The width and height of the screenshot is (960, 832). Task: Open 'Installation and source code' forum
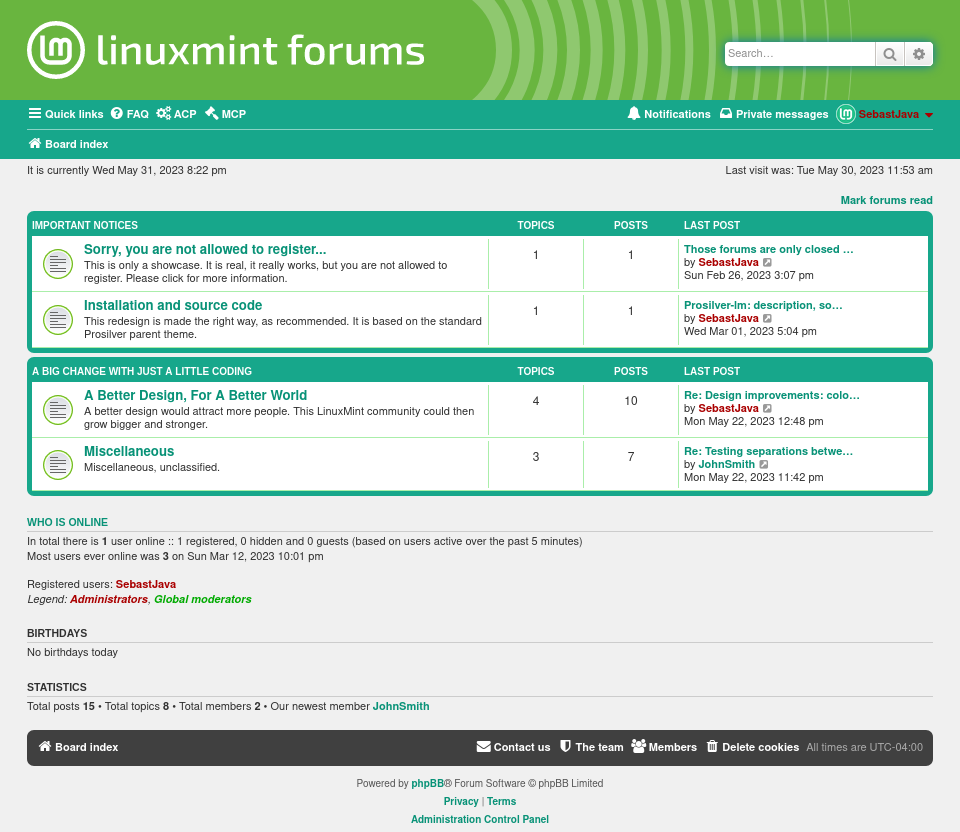[173, 305]
